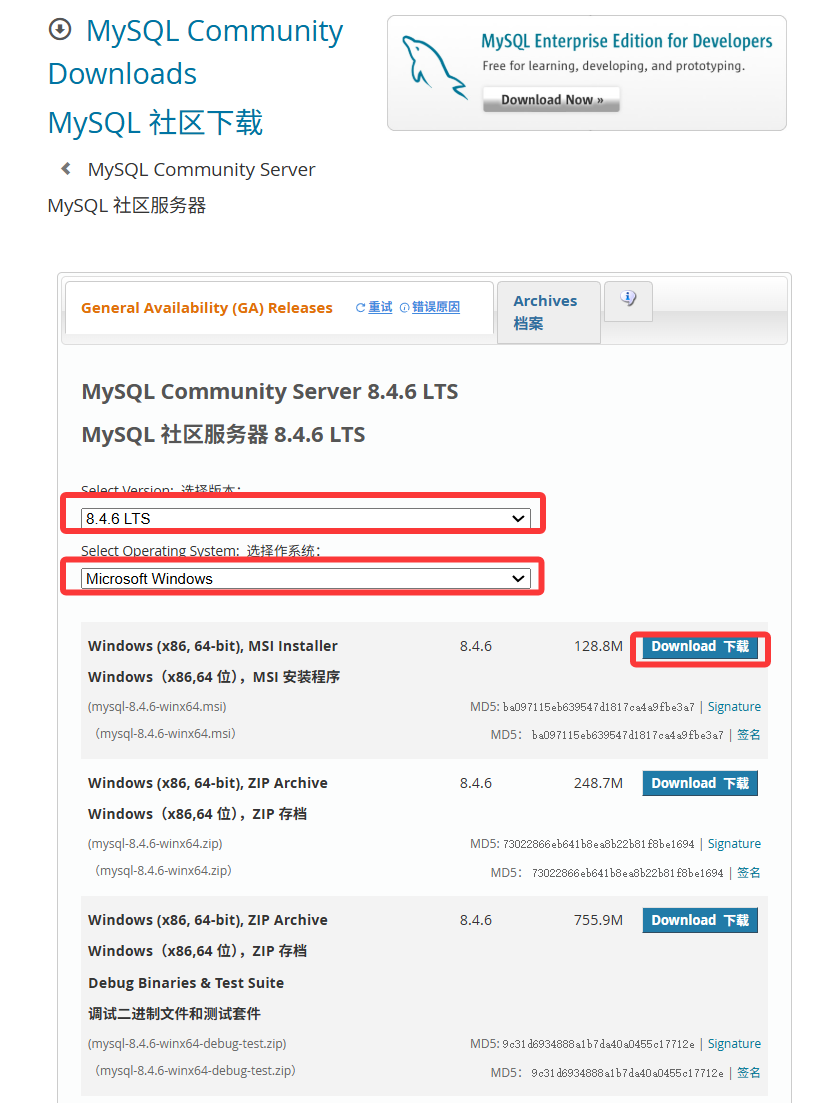Open the MySQL Community Server breadcrumb link
The height and width of the screenshot is (1103, 819).
point(201,170)
